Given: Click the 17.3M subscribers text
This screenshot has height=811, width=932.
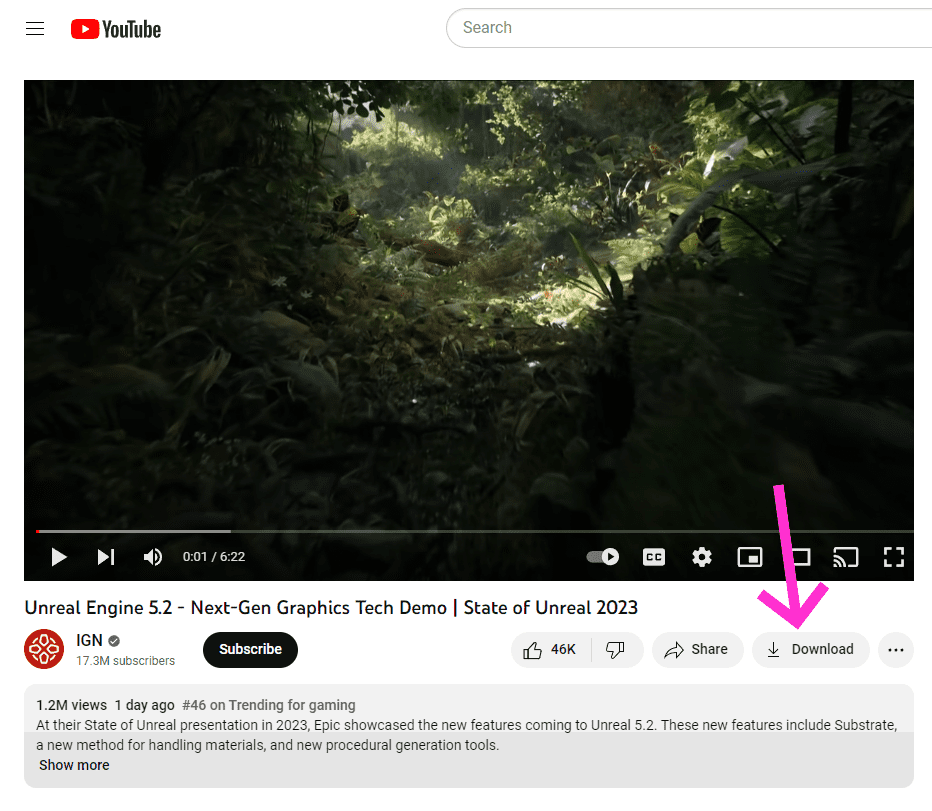Looking at the screenshot, I should pos(125,661).
